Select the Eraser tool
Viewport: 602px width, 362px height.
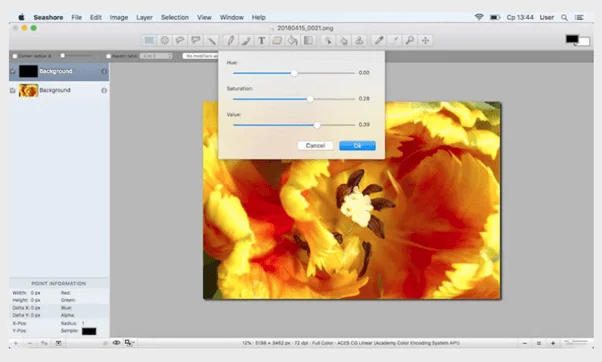coord(277,40)
